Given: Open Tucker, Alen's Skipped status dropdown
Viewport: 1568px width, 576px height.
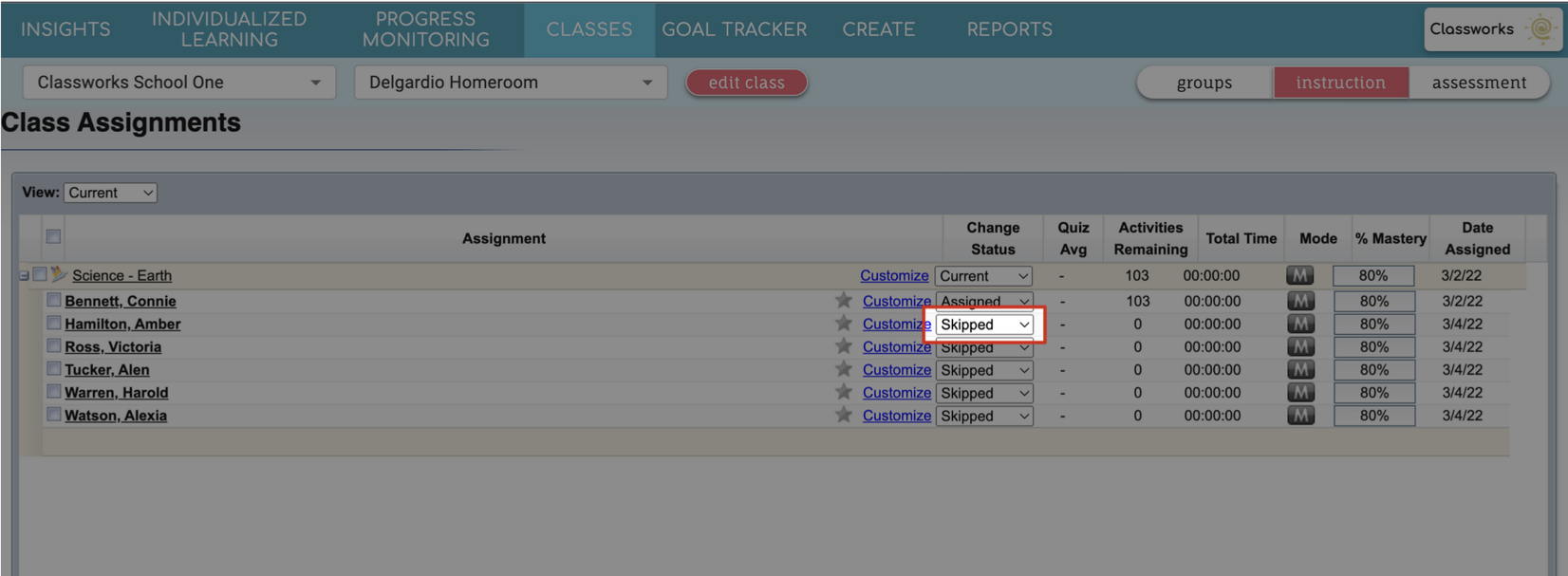Looking at the screenshot, I should pyautogui.click(x=984, y=370).
